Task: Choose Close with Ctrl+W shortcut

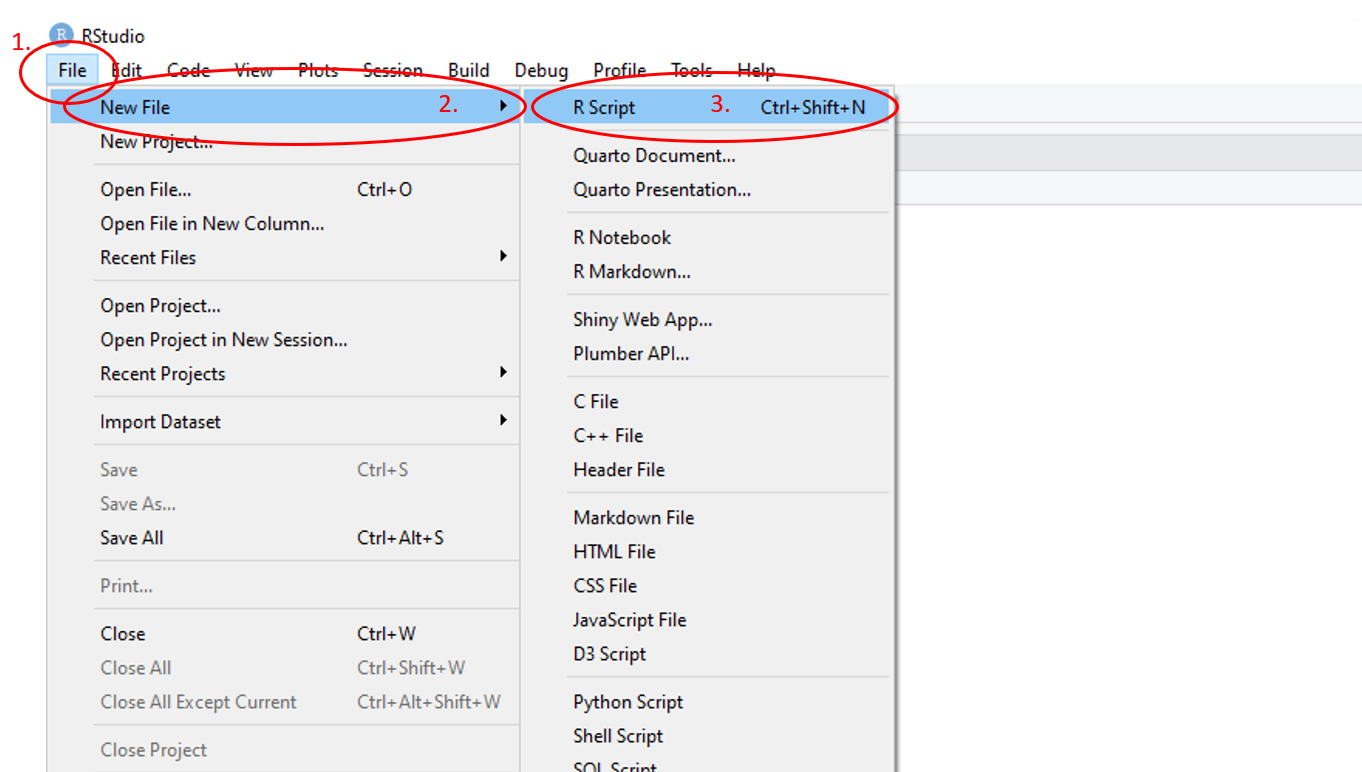Action: coord(285,633)
